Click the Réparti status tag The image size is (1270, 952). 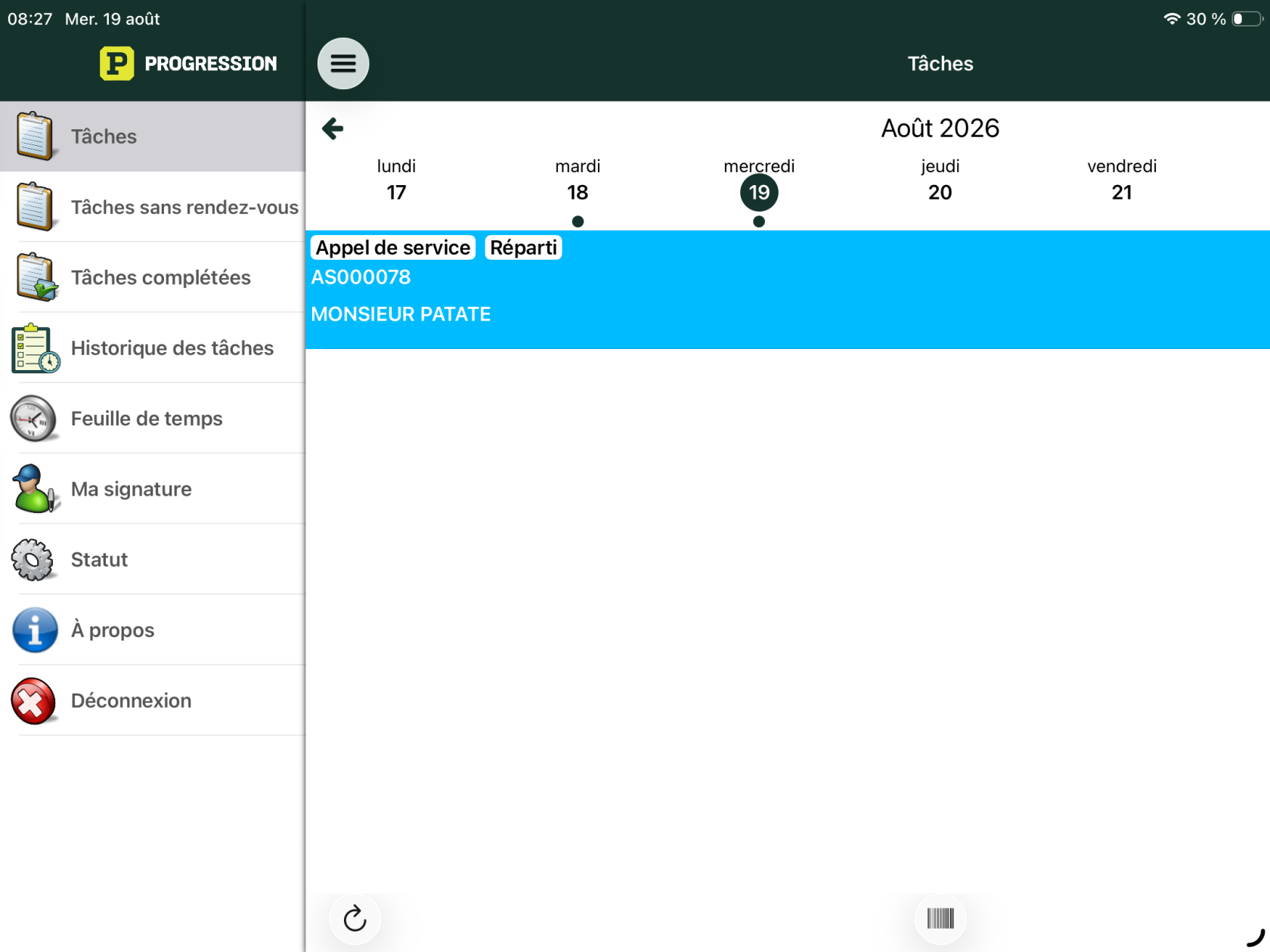(x=523, y=248)
